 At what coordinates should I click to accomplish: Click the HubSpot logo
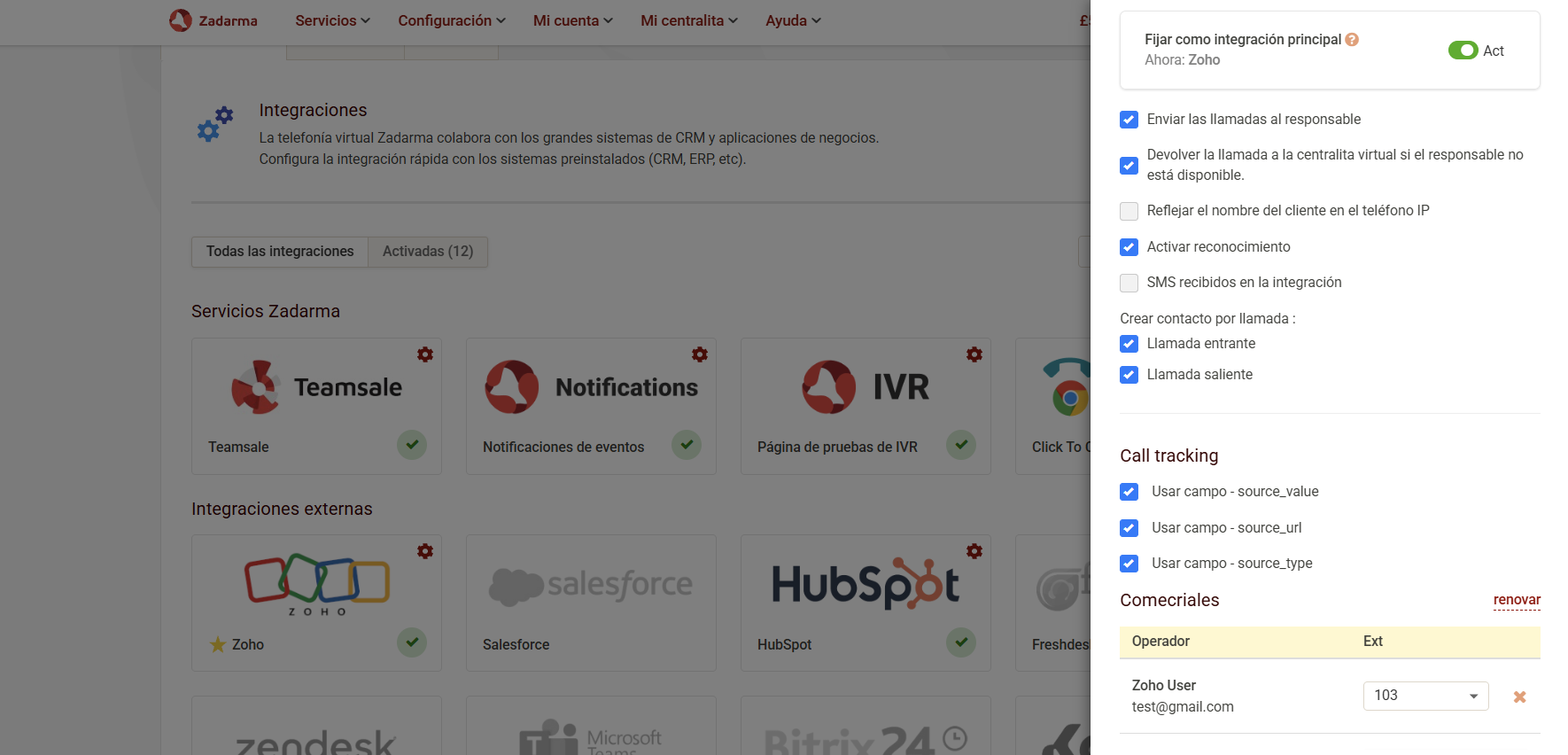[x=866, y=584]
